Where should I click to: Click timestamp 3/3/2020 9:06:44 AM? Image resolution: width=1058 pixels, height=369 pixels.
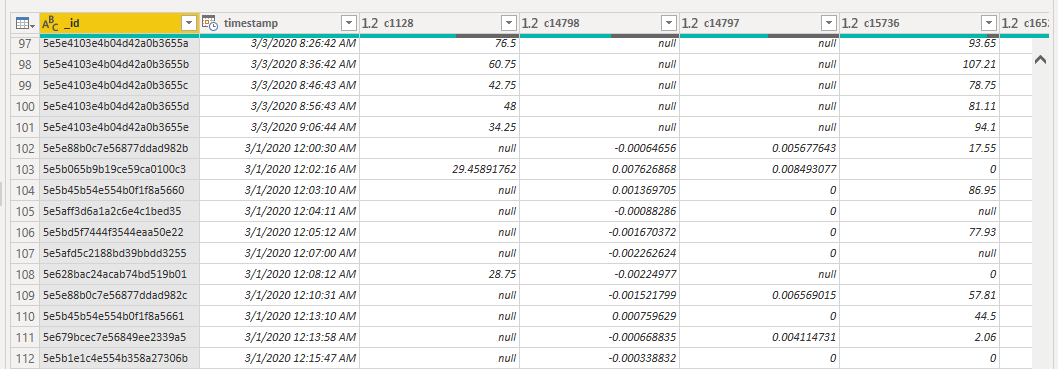[x=303, y=127]
